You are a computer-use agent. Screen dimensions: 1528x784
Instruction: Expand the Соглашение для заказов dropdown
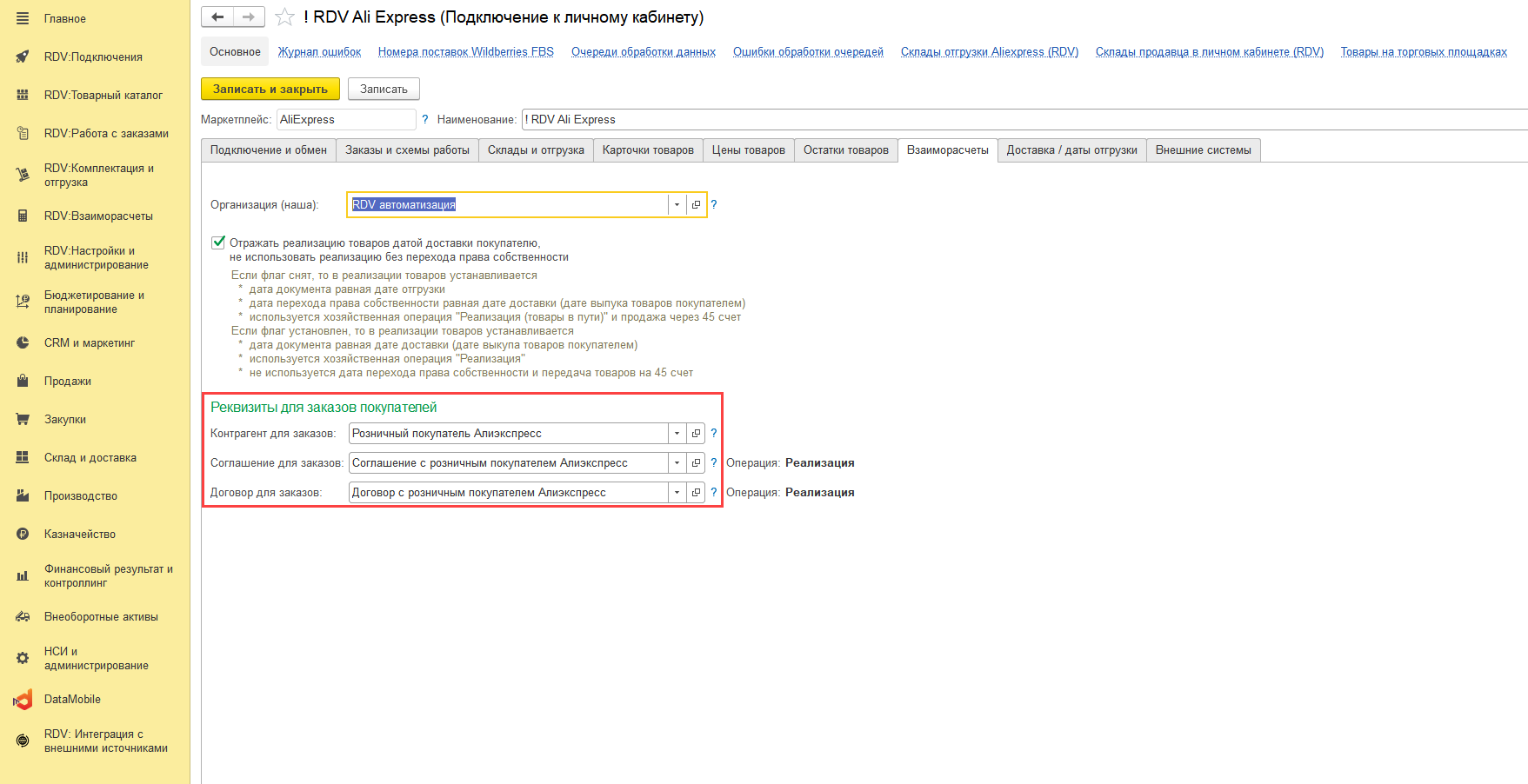click(x=677, y=462)
